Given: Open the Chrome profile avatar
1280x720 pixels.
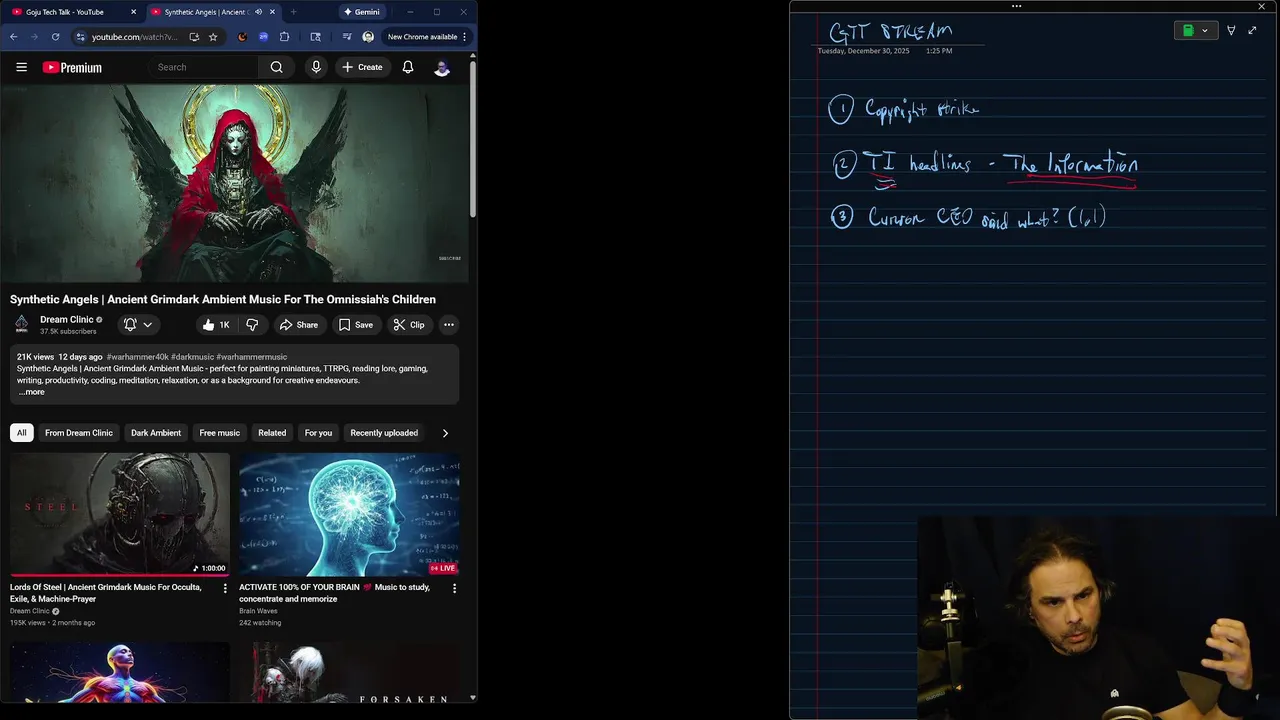Looking at the screenshot, I should click(x=368, y=37).
